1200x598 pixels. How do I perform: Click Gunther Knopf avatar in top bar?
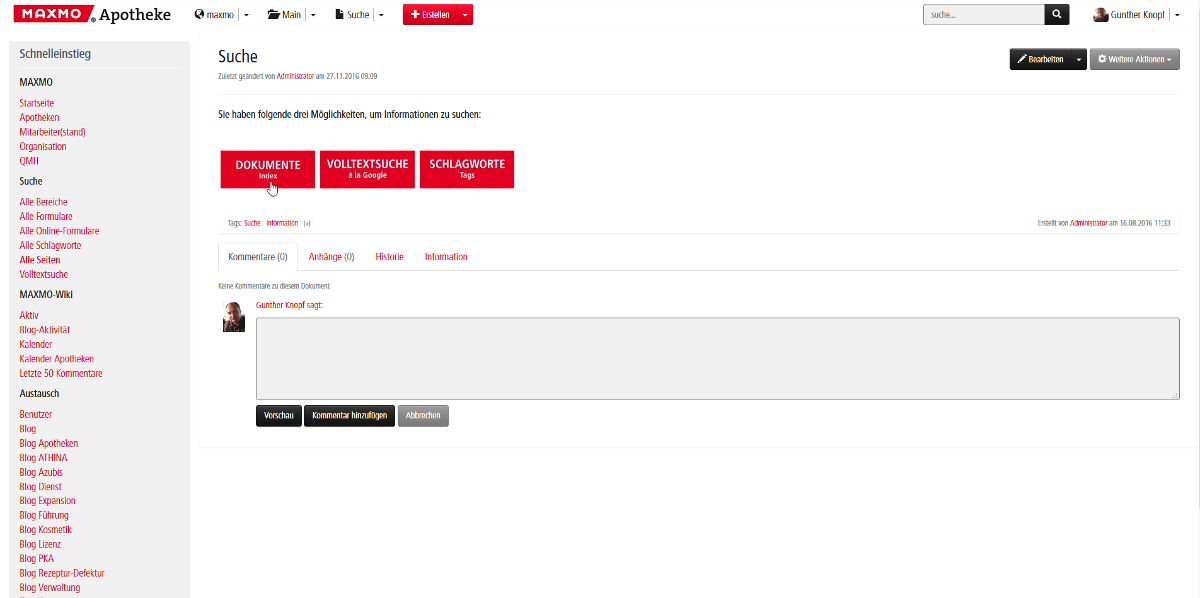coord(1101,15)
